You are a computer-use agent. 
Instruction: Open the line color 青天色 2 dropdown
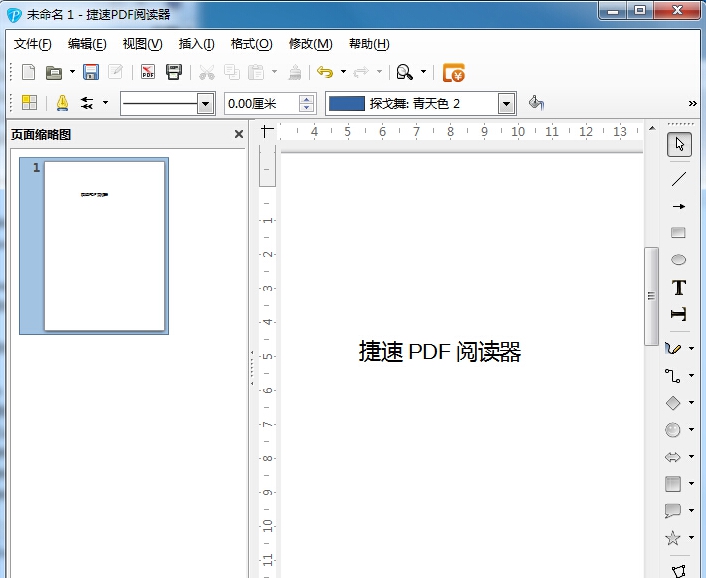click(x=506, y=104)
